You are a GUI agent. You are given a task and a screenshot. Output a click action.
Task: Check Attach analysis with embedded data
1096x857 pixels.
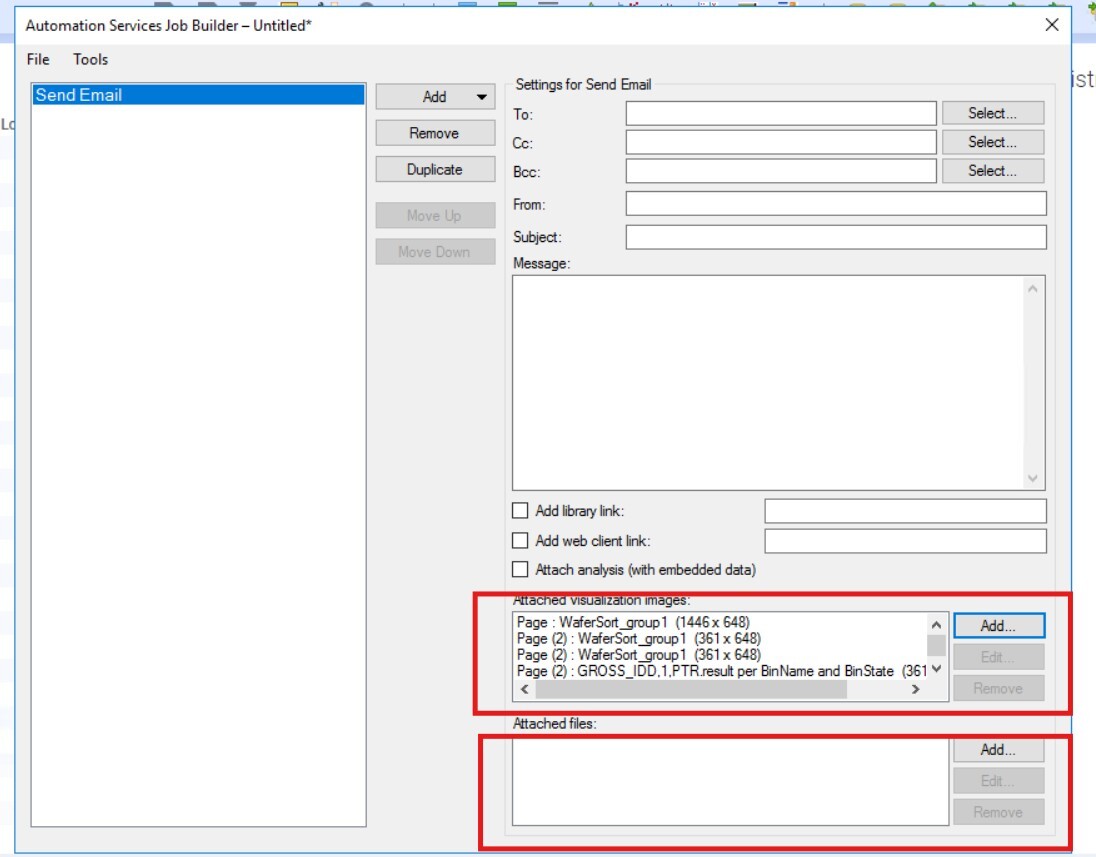(x=520, y=570)
